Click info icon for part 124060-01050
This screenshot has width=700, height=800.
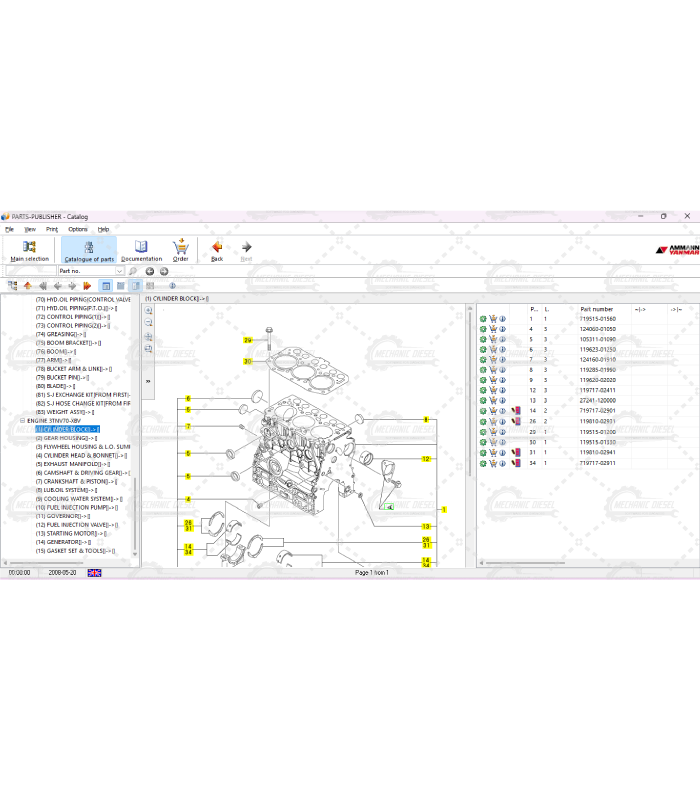click(502, 329)
